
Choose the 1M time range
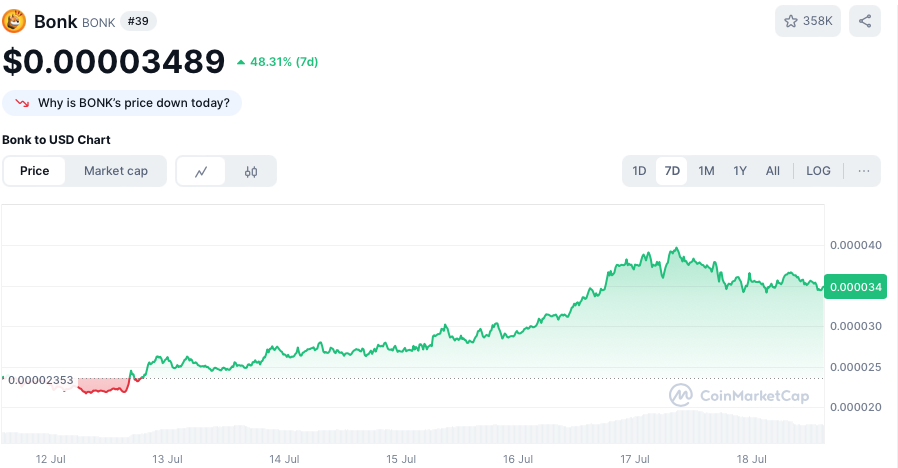tap(706, 171)
